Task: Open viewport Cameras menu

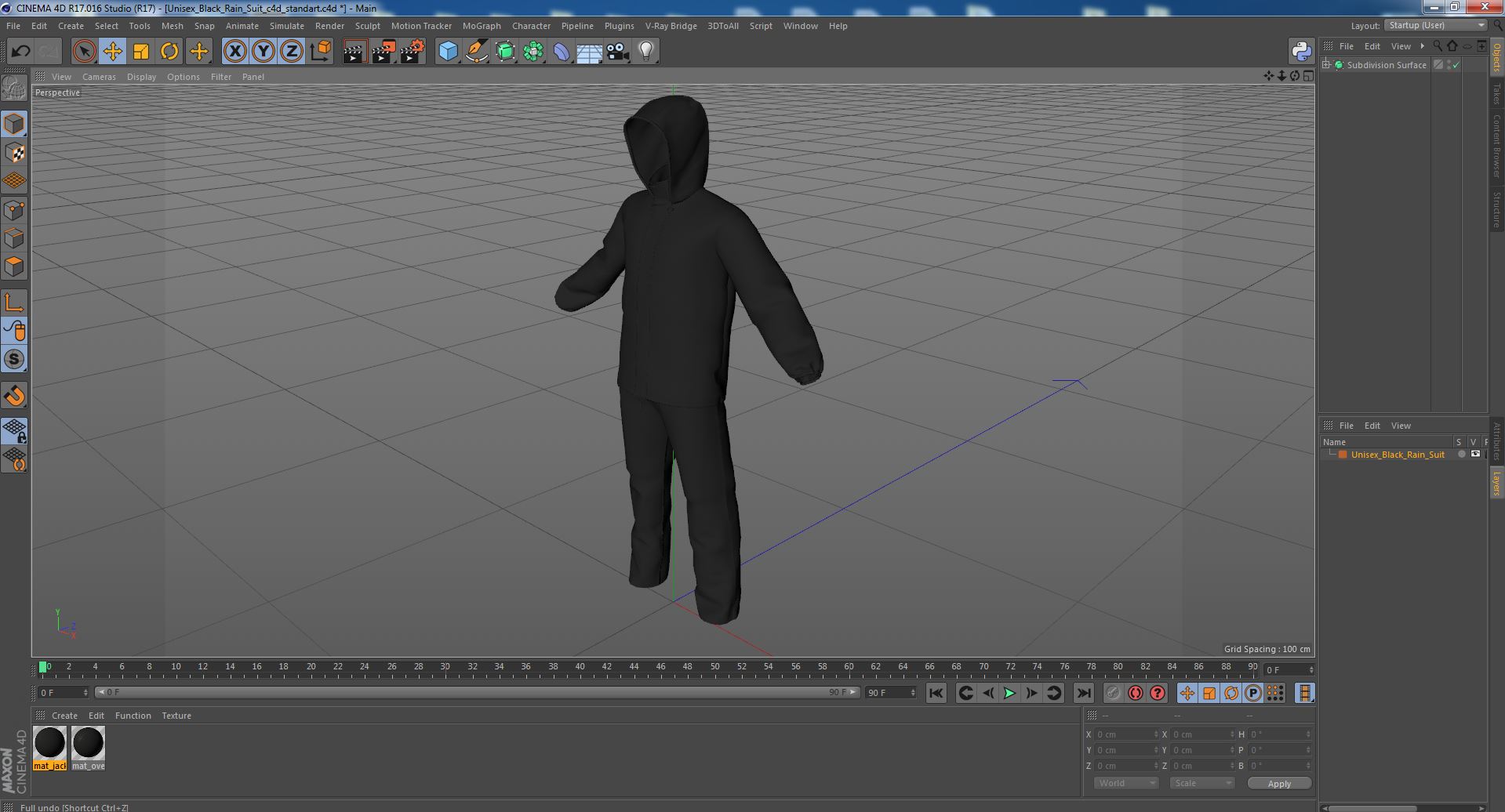Action: coord(99,77)
